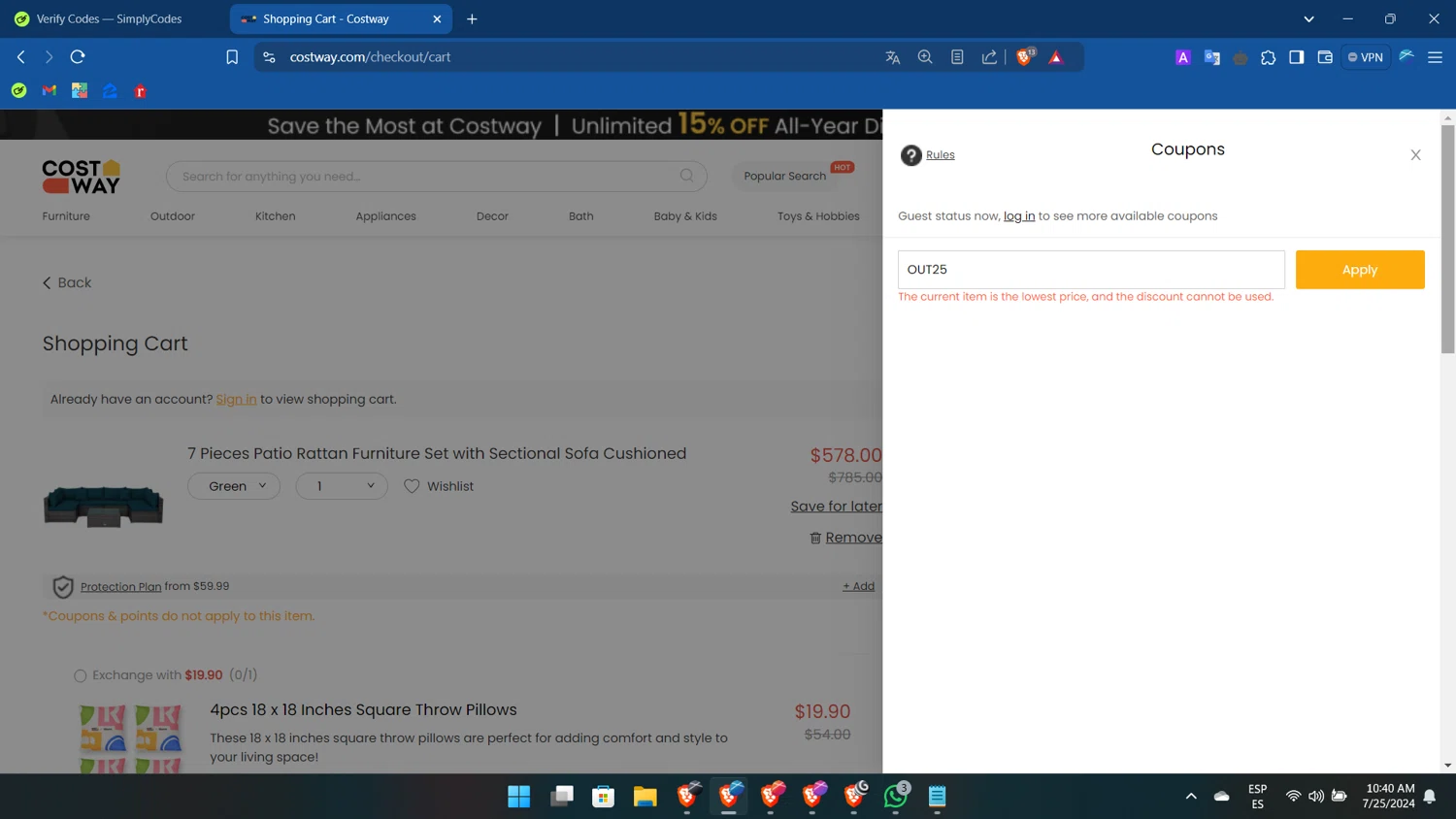
Task: Open the zoom magnifier in address bar
Action: tap(925, 57)
